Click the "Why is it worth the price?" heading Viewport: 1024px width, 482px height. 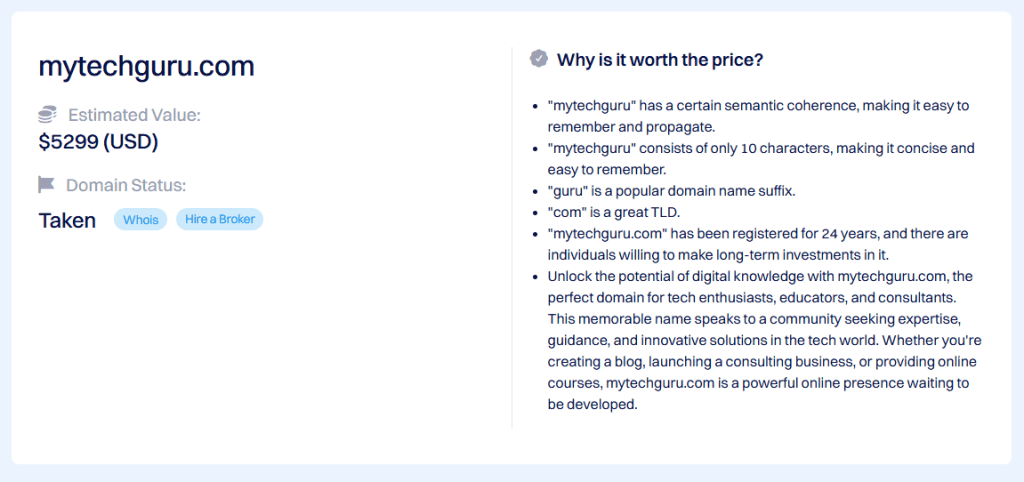pos(660,60)
